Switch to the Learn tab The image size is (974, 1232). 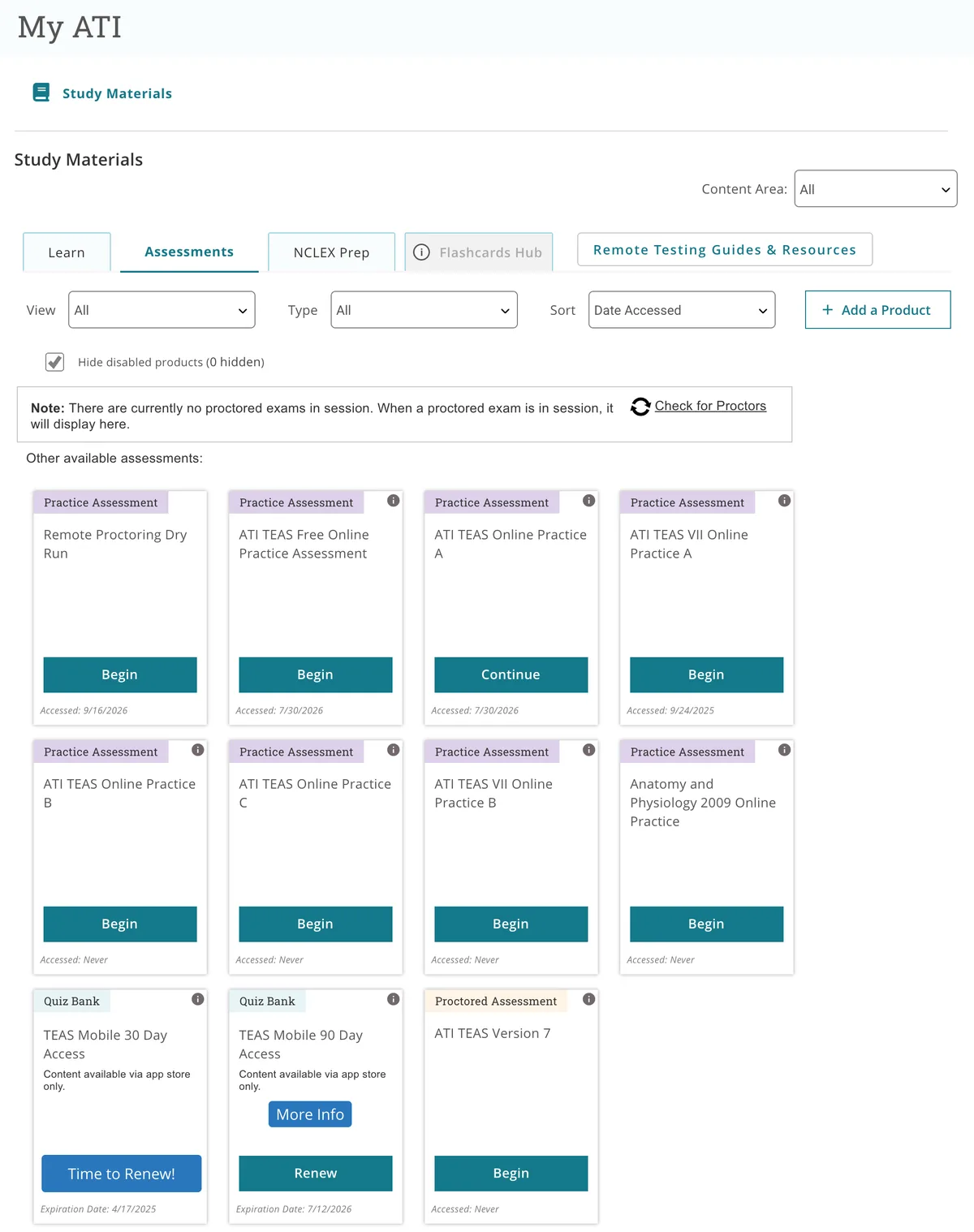[67, 252]
